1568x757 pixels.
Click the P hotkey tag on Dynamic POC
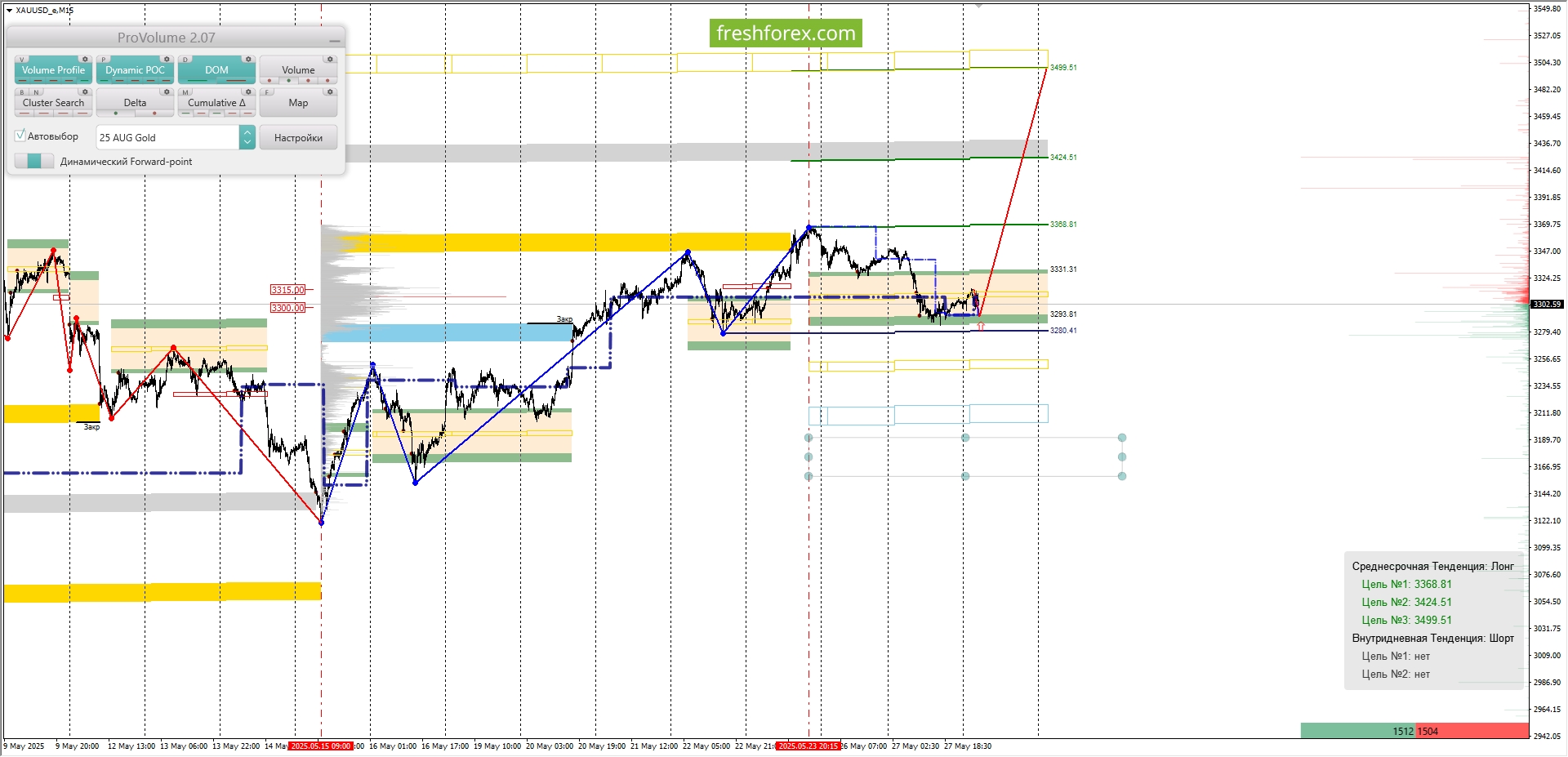(104, 60)
